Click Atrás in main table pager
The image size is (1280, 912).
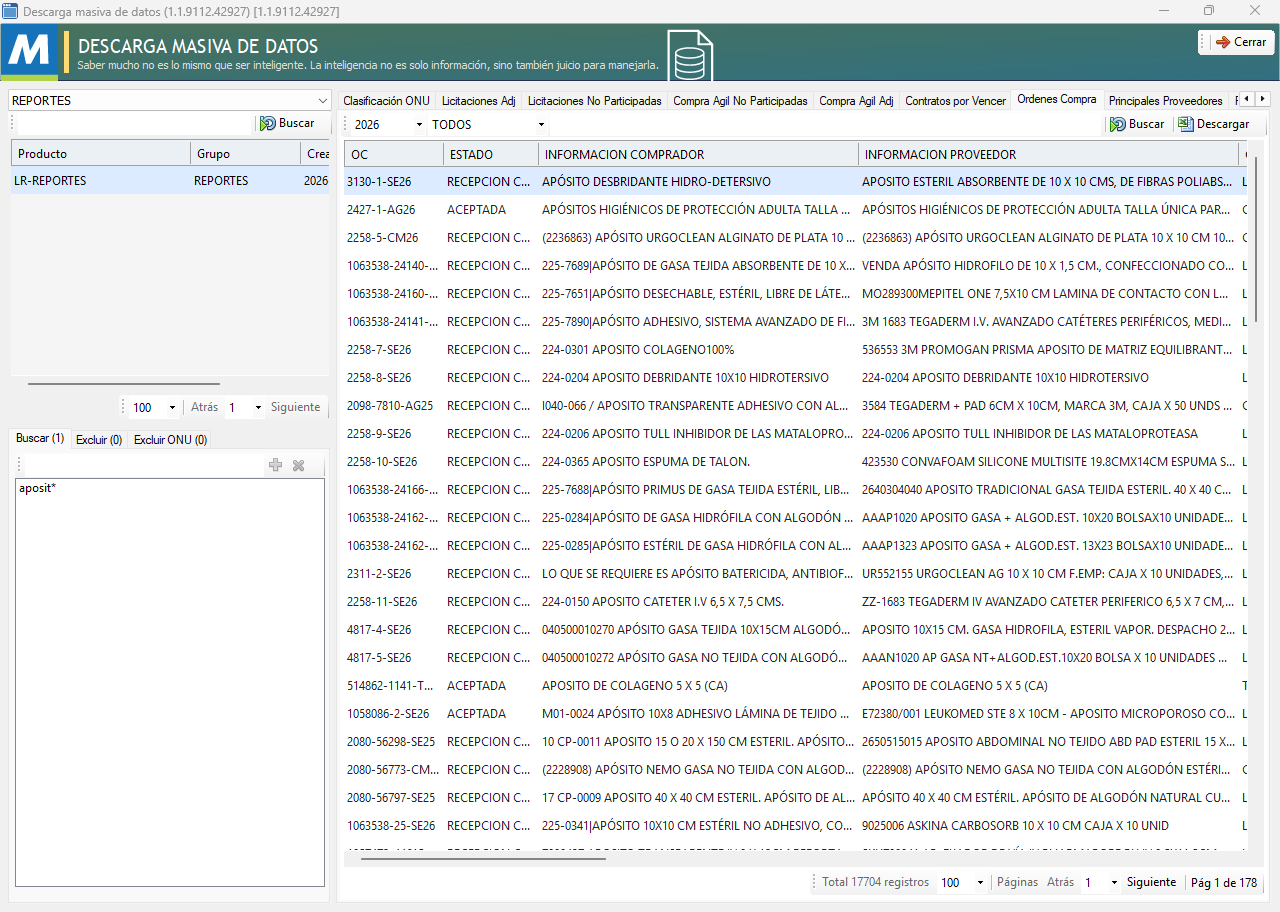1060,882
